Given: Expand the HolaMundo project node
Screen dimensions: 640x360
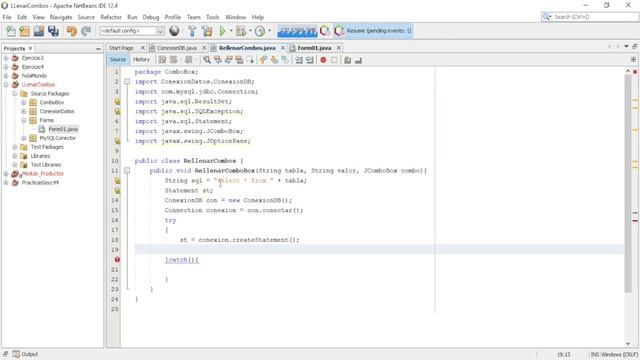Looking at the screenshot, I should [6, 76].
